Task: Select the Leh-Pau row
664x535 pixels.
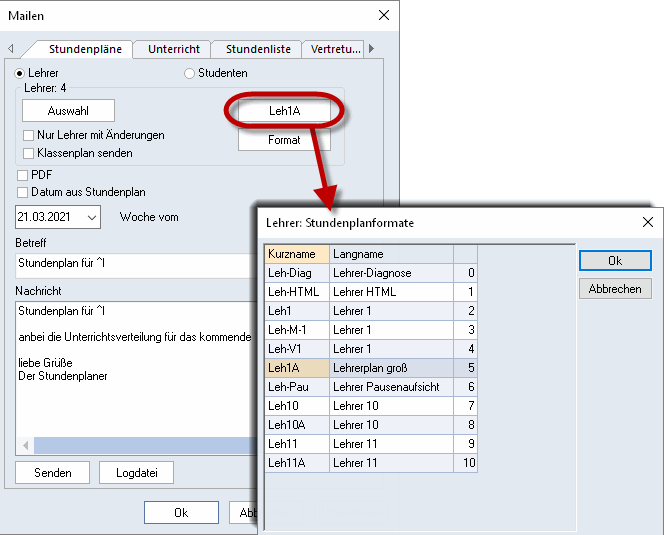Action: tap(371, 387)
